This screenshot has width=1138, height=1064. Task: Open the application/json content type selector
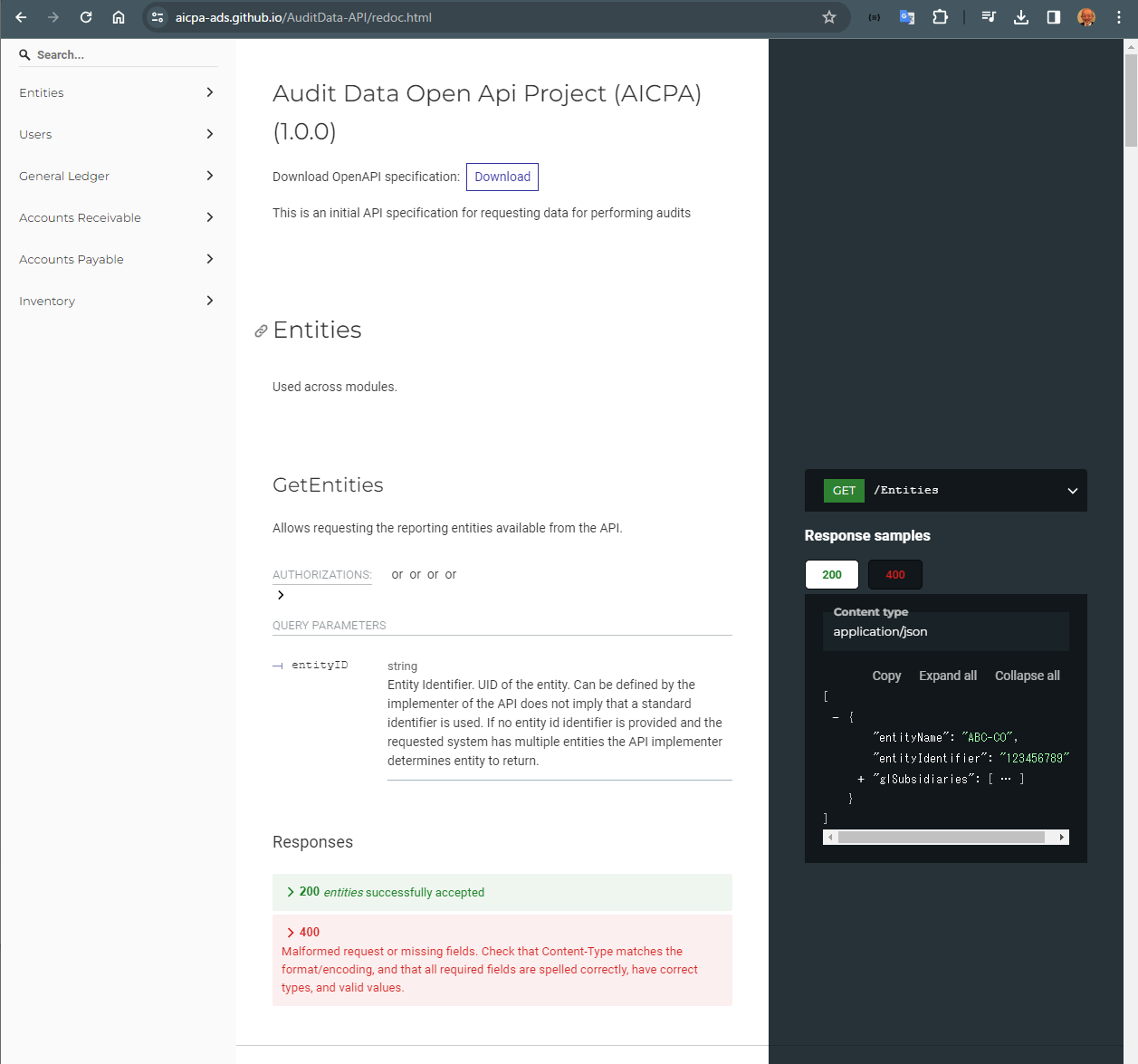pos(946,631)
